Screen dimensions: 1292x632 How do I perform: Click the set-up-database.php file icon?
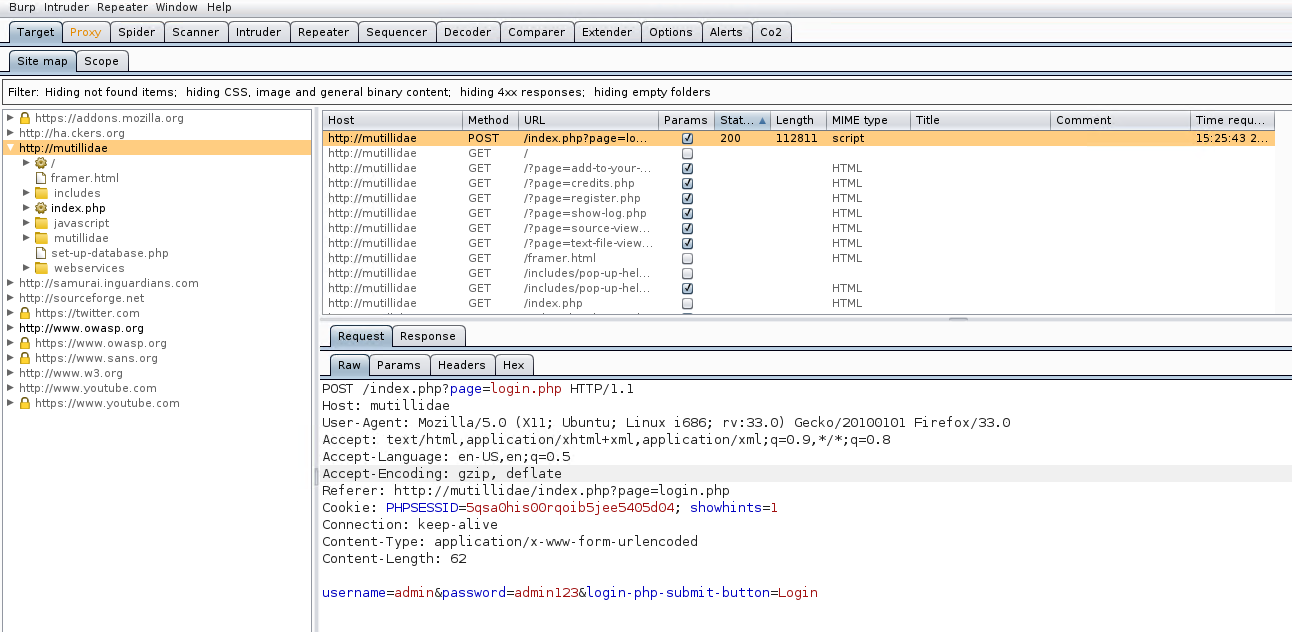41,253
